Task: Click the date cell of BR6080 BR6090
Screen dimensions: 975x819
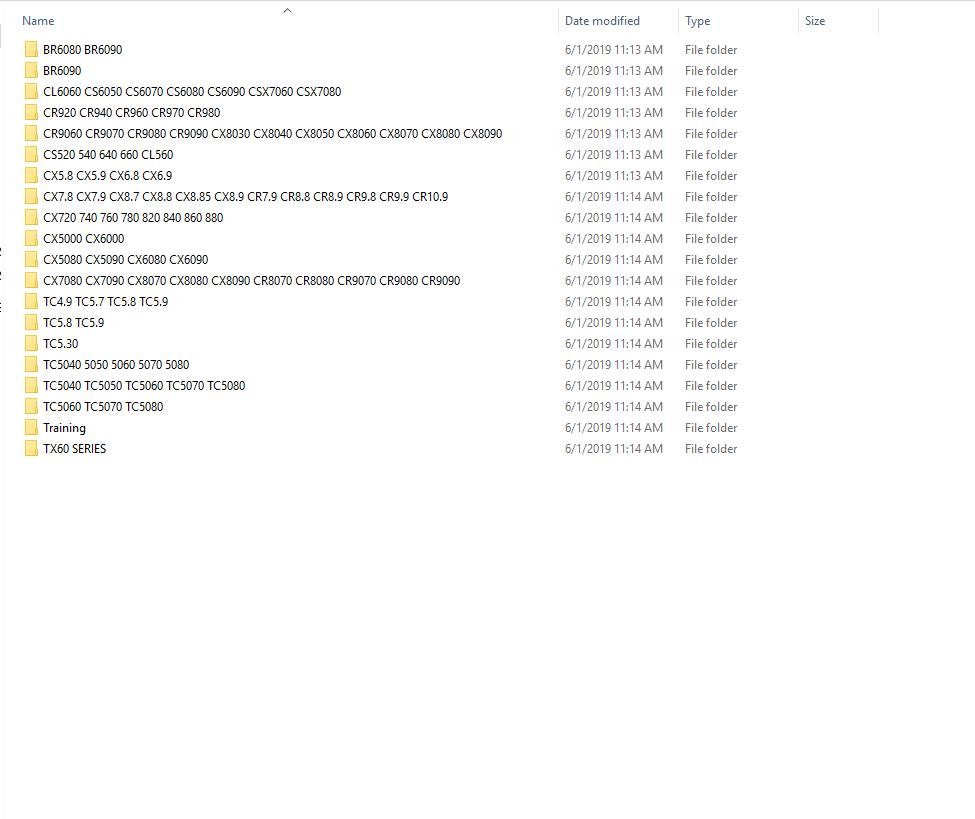Action: tap(614, 50)
